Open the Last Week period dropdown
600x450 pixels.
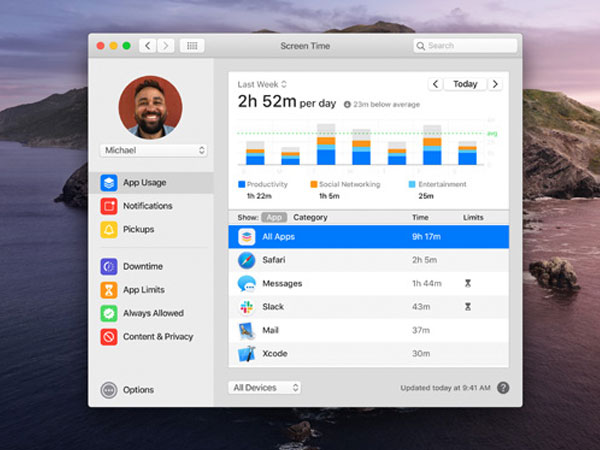point(262,84)
